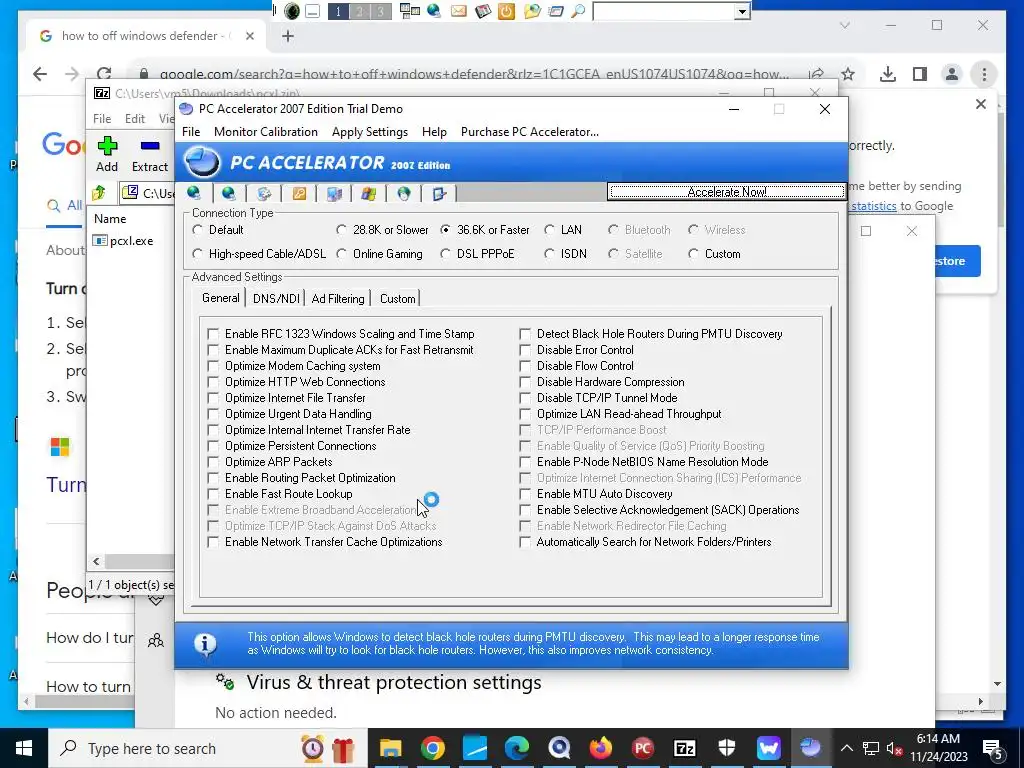Open File menu in PC Accelerator
Image resolution: width=1024 pixels, height=768 pixels.
click(x=191, y=132)
